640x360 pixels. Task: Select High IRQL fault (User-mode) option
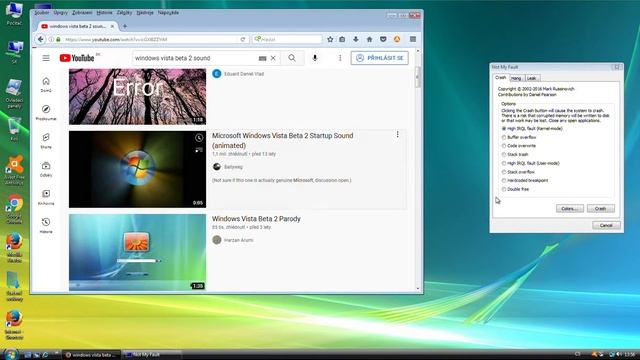(531, 163)
